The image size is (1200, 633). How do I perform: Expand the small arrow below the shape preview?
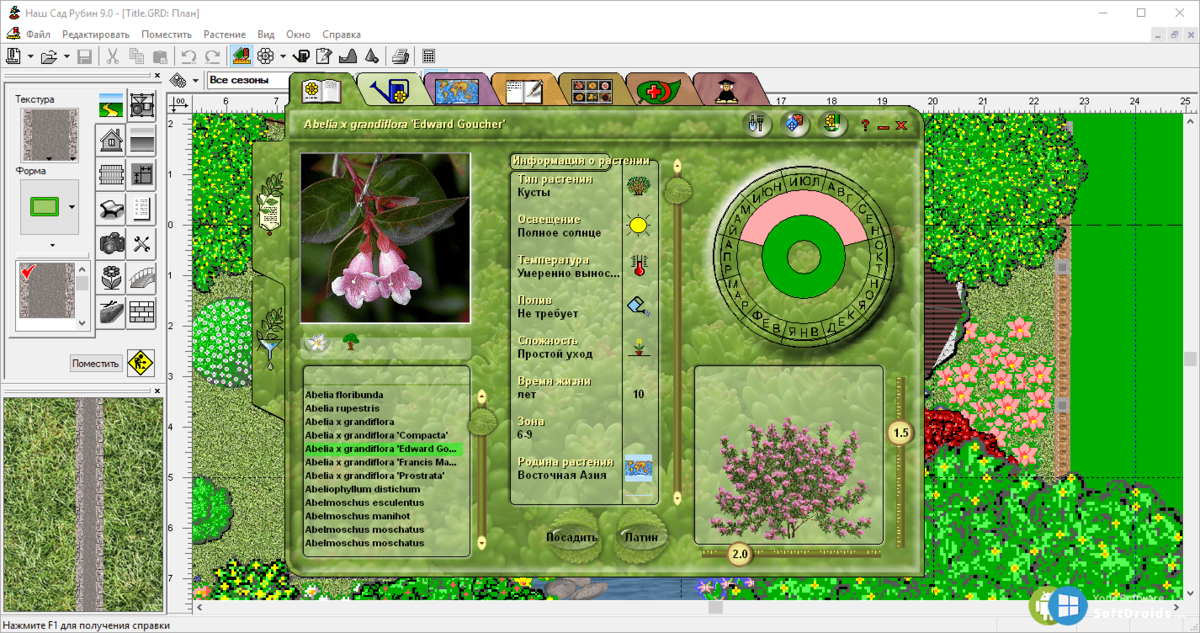52,245
